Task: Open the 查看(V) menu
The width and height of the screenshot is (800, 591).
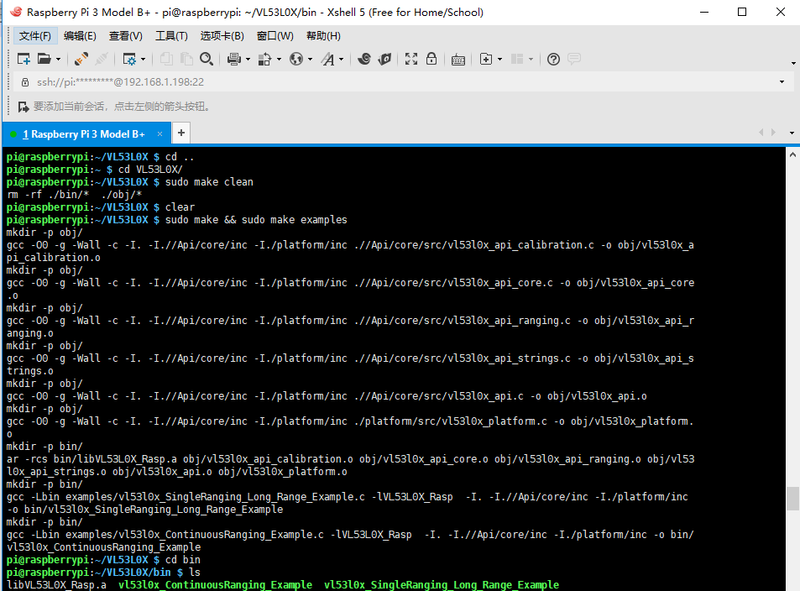Action: (x=126, y=36)
